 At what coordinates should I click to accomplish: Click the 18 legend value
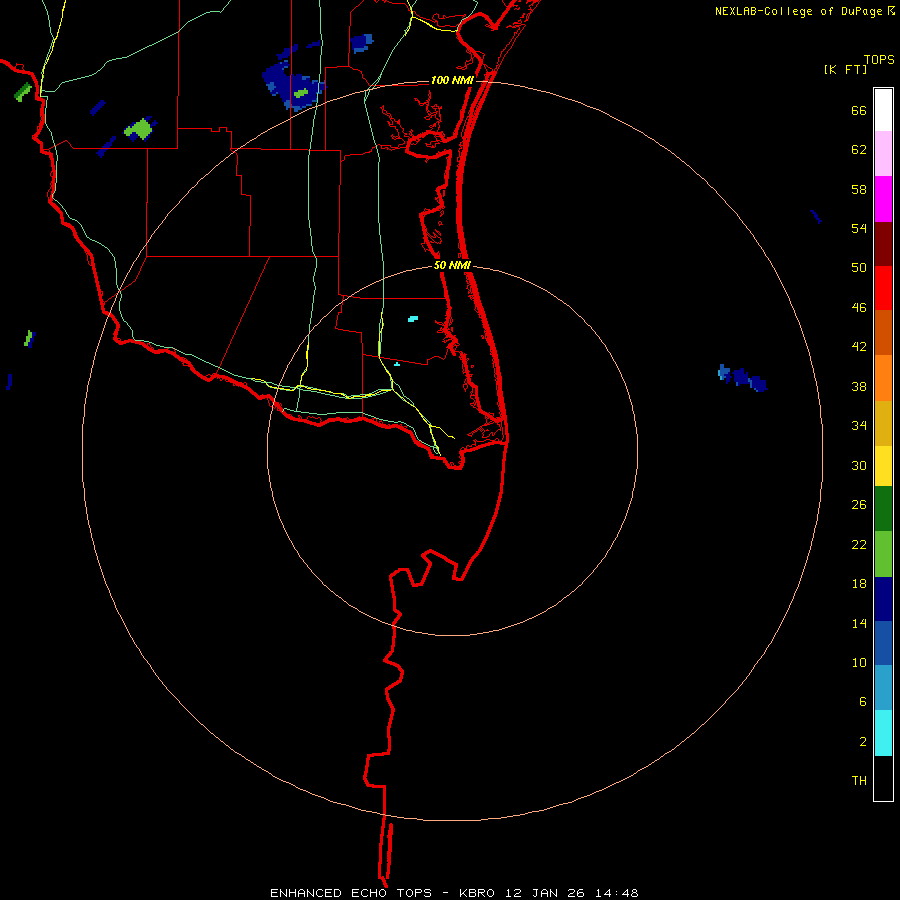[859, 584]
